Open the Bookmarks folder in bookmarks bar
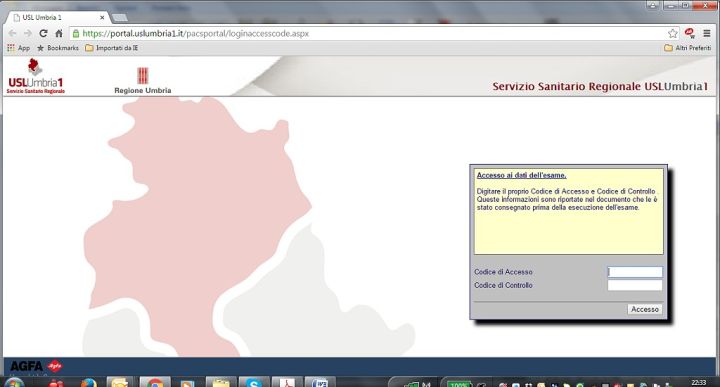720x387 pixels. (x=58, y=48)
